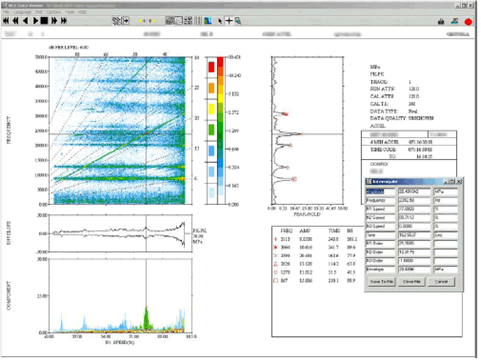
Task: Select the arrow pointer tool
Action: [x=220, y=21]
